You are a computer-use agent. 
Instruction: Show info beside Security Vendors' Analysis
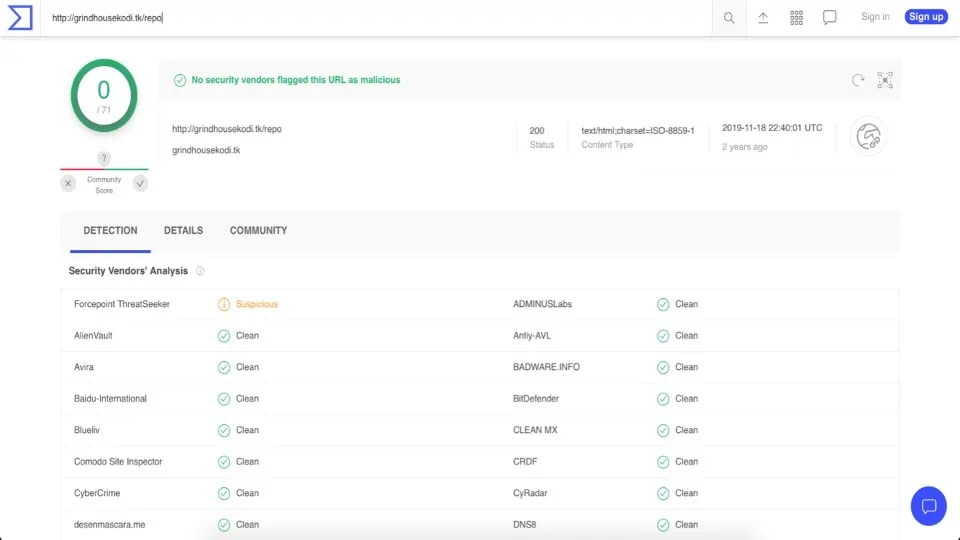coord(200,271)
